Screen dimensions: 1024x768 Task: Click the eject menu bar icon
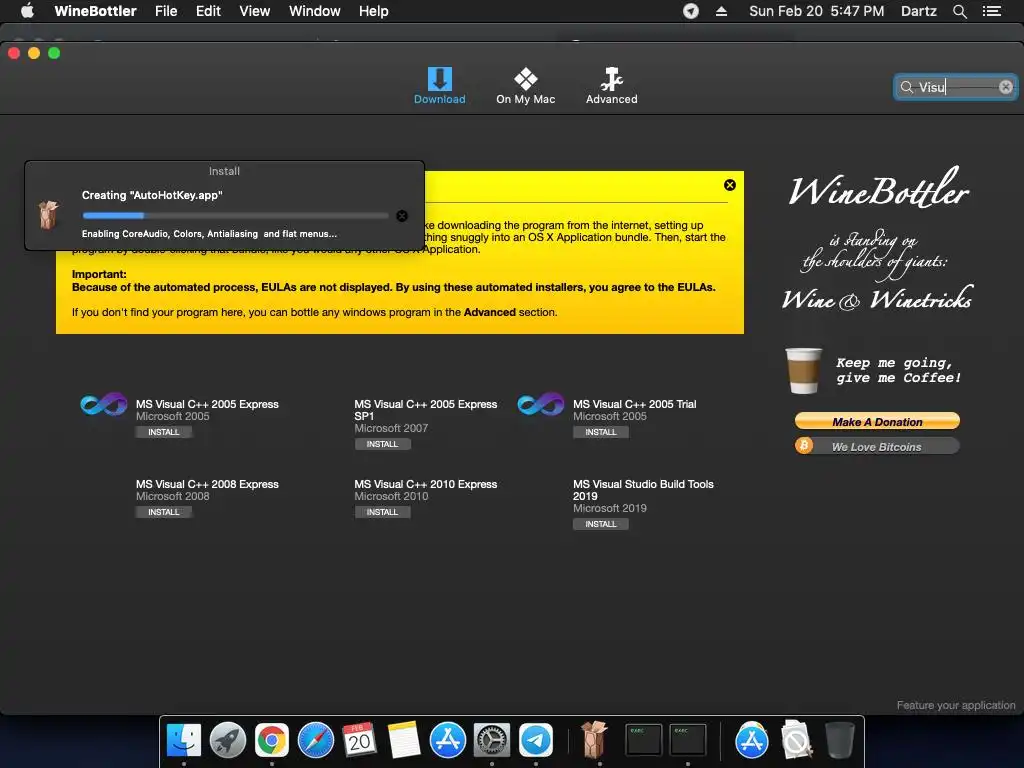click(722, 11)
